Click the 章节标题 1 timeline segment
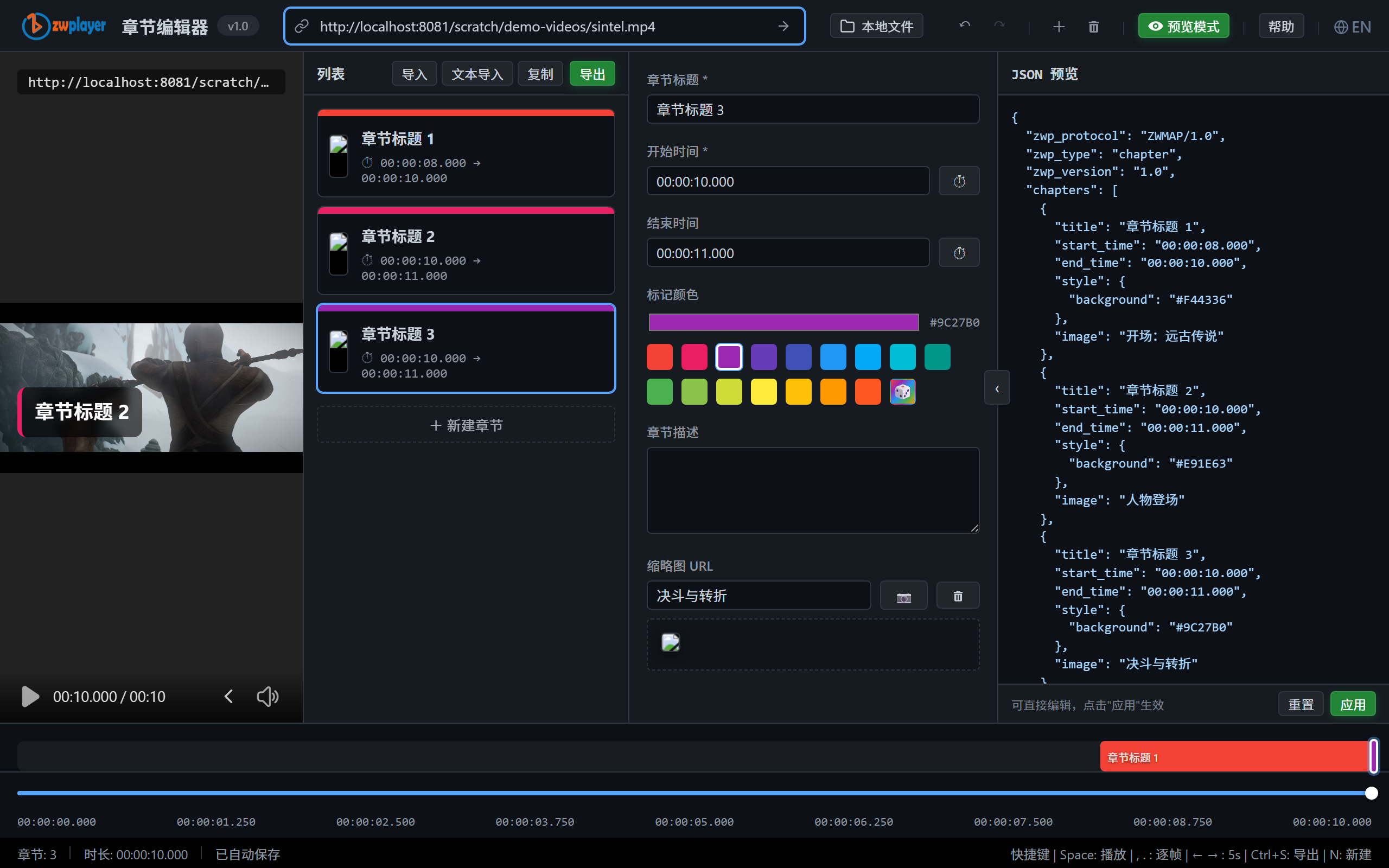The image size is (1389, 868). point(1234,757)
